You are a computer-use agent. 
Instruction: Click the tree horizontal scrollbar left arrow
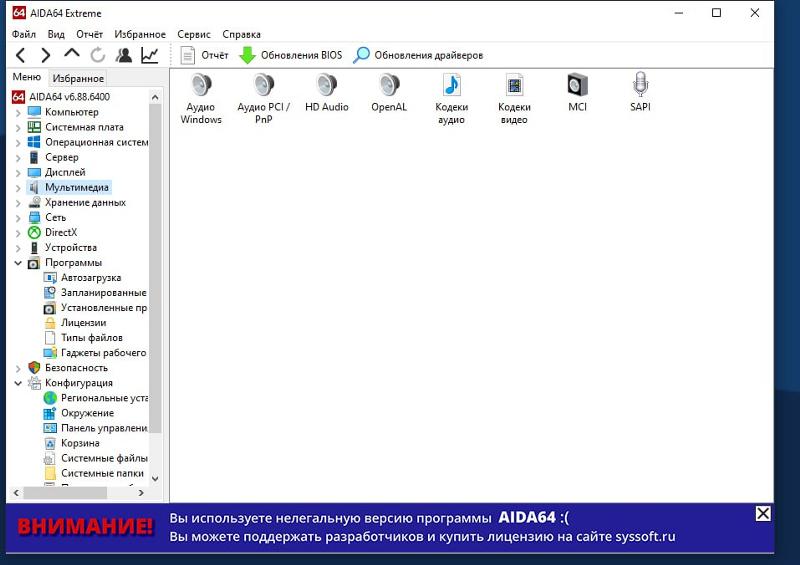pos(16,493)
